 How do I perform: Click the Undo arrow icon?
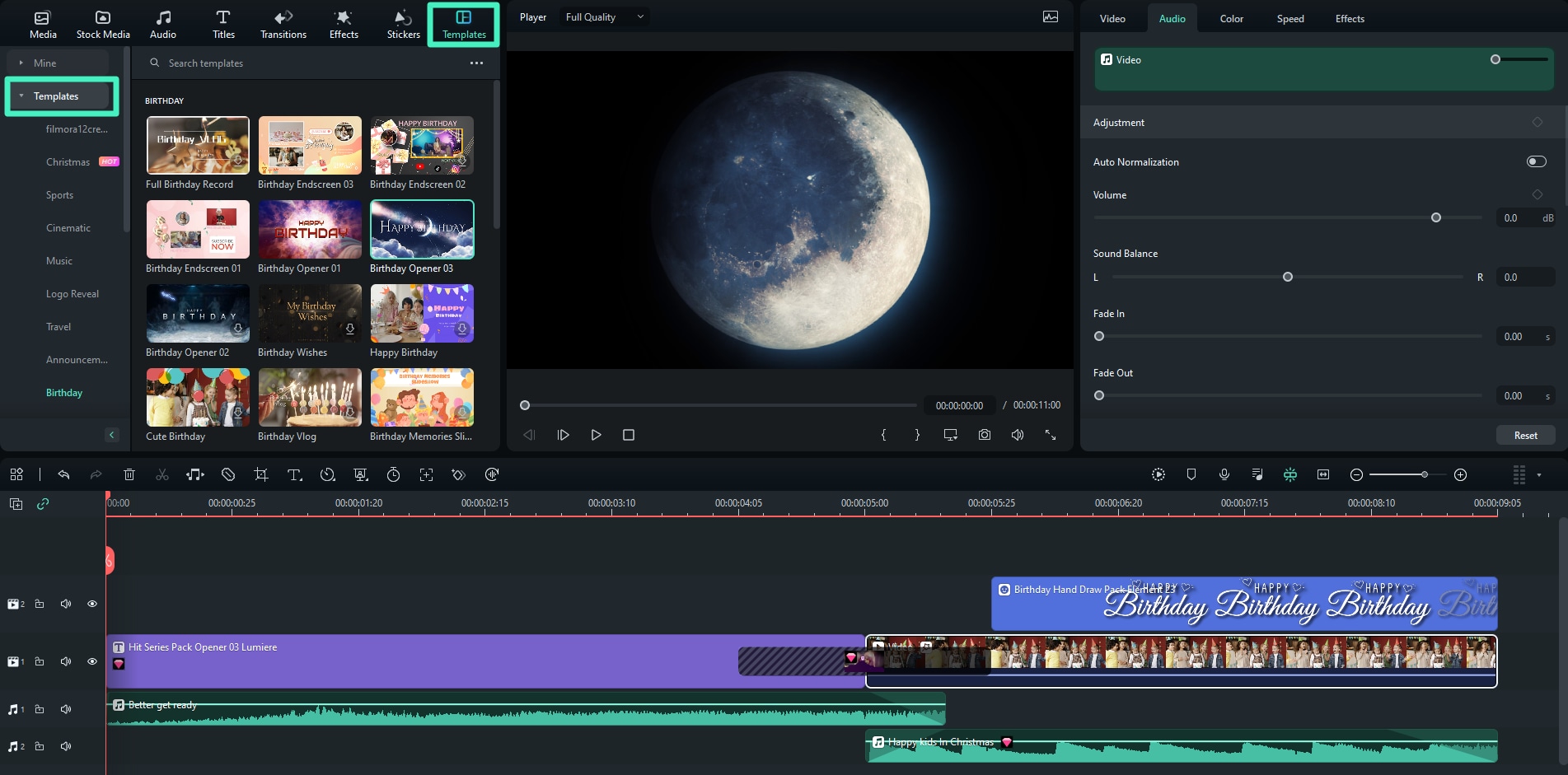[64, 474]
